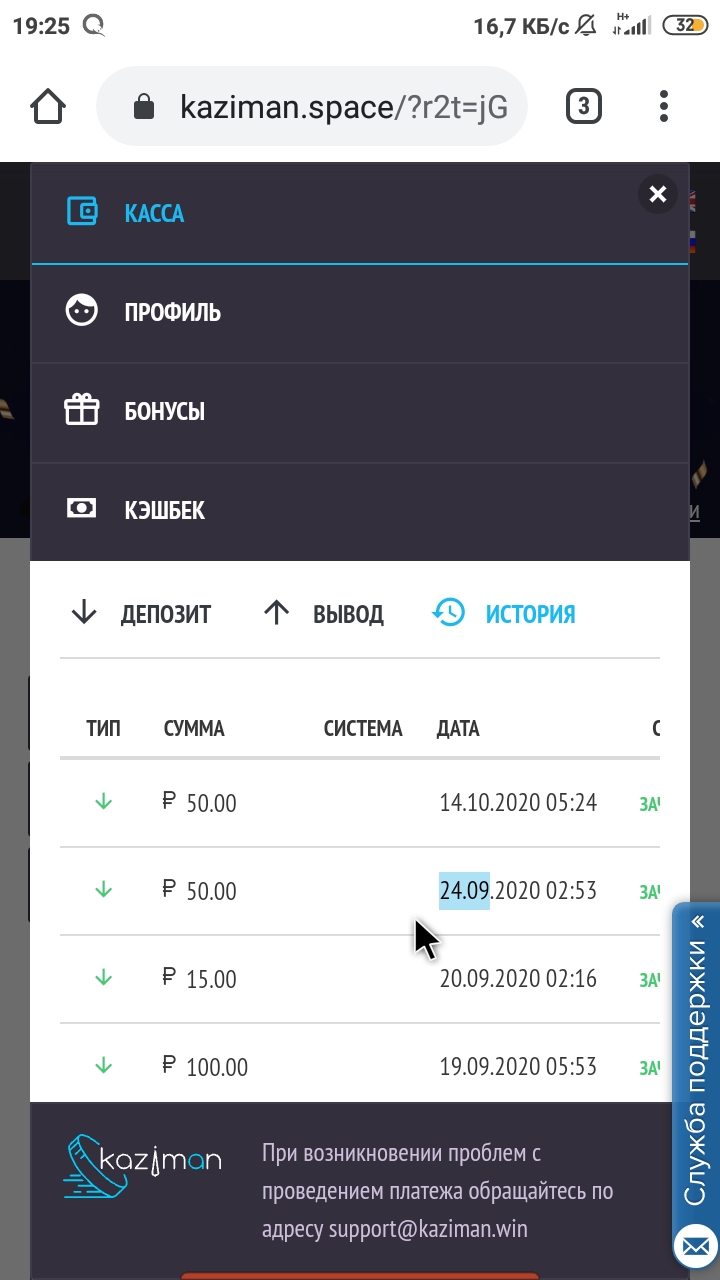Click the Kaziman logo in the footer
Viewport: 720px width, 1280px height.
coord(141,1168)
